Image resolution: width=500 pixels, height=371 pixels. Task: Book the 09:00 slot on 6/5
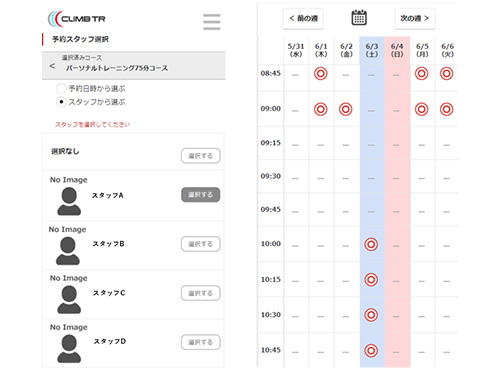coord(421,109)
